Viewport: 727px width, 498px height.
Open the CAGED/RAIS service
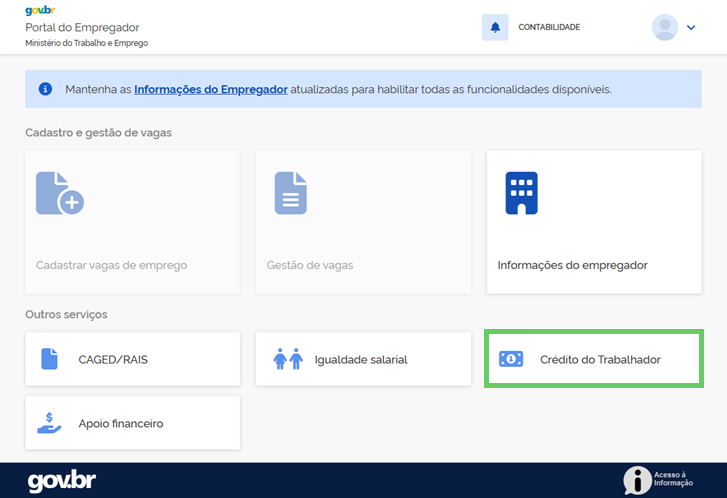(133, 359)
